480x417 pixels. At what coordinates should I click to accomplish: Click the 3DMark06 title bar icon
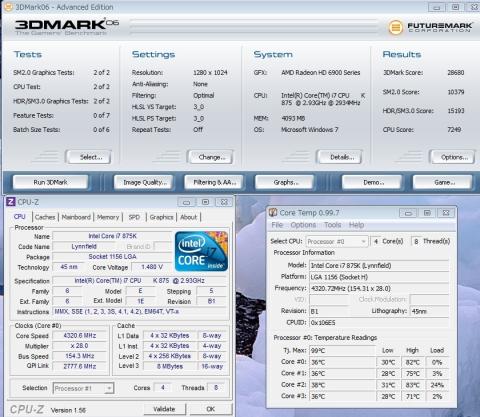coord(8,7)
